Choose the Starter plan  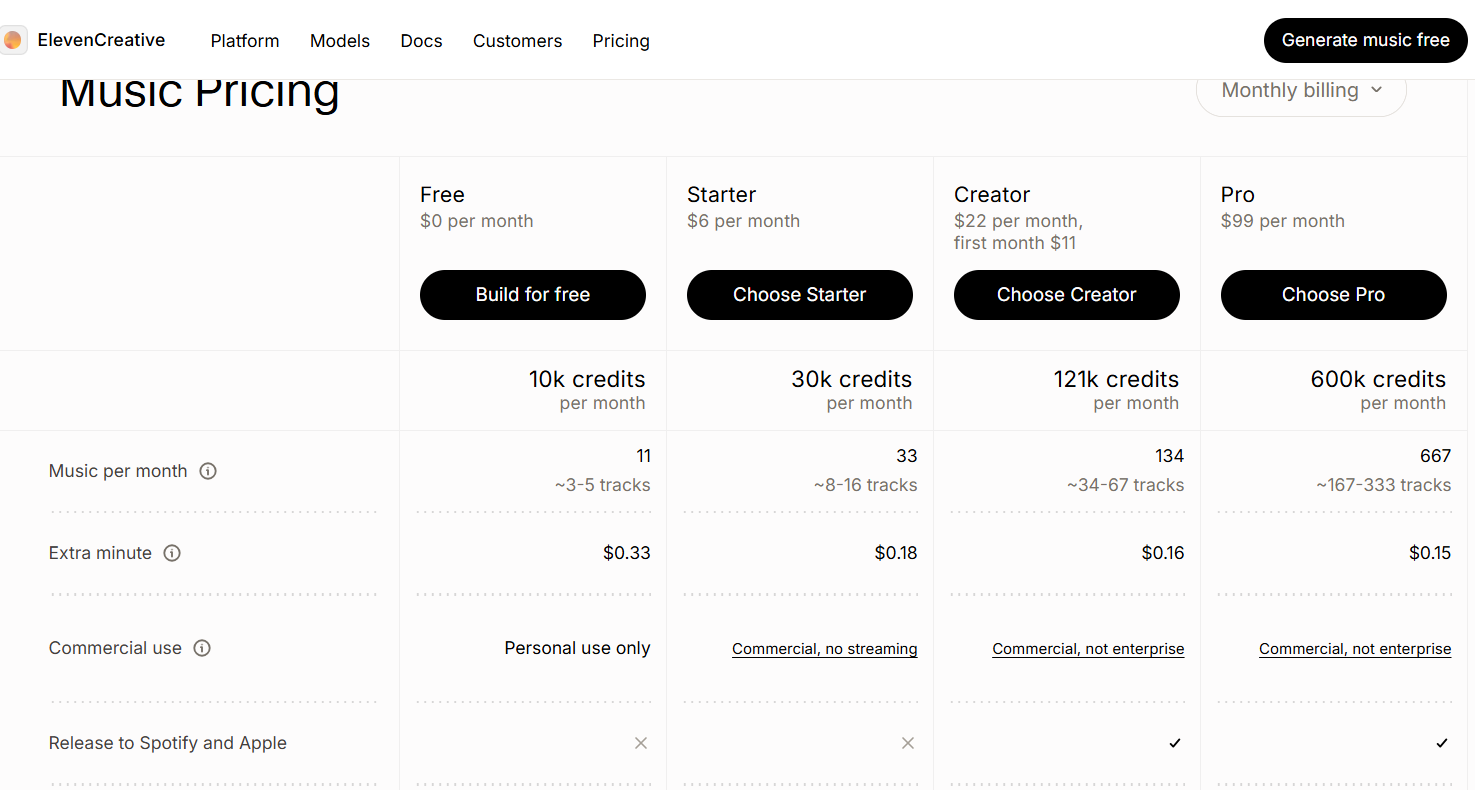coord(800,295)
